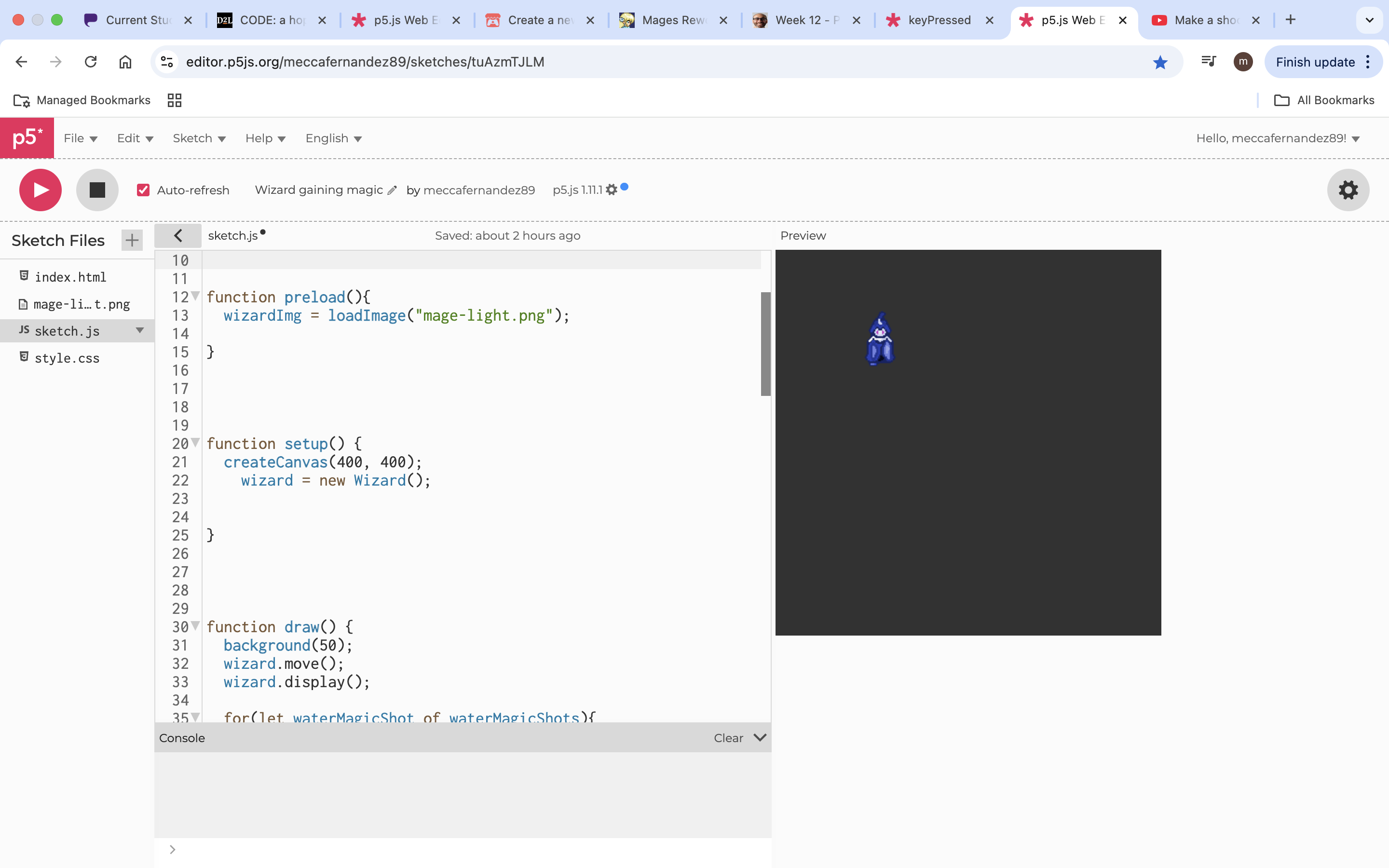Collapse the preload function fold arrow
Screen dimensions: 1389x868
[196, 296]
